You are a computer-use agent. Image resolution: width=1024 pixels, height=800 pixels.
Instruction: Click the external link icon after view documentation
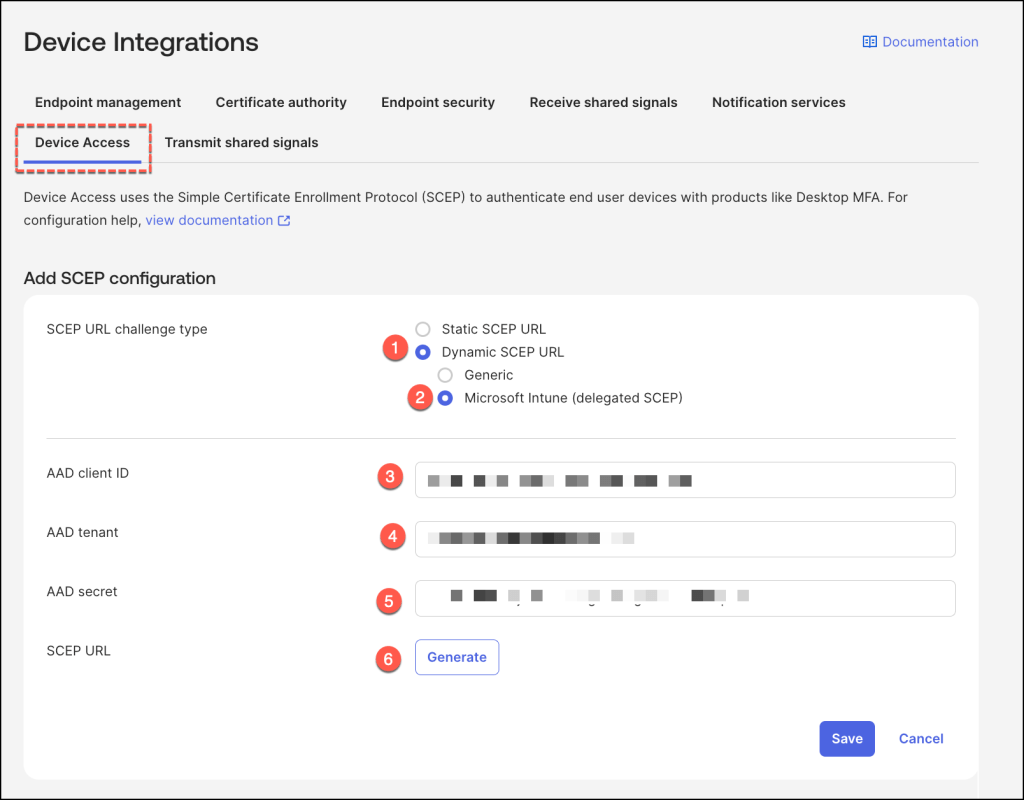pos(284,221)
